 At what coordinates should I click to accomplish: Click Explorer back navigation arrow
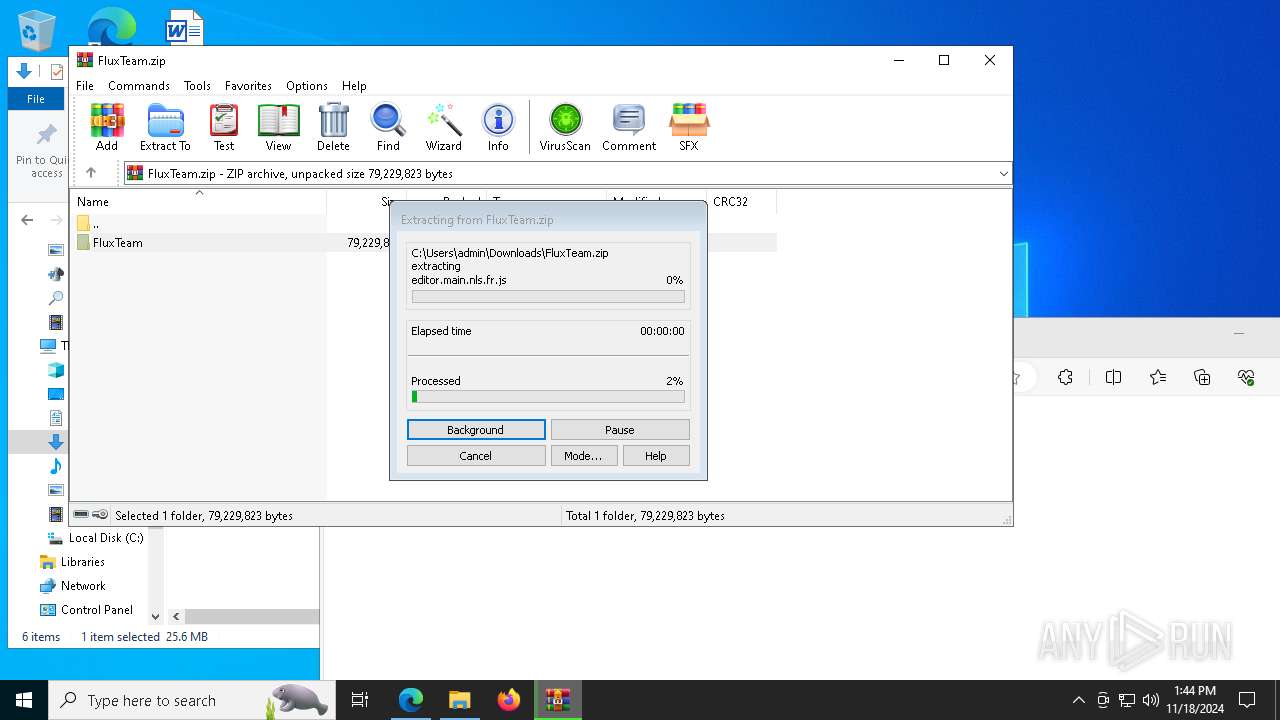click(27, 220)
